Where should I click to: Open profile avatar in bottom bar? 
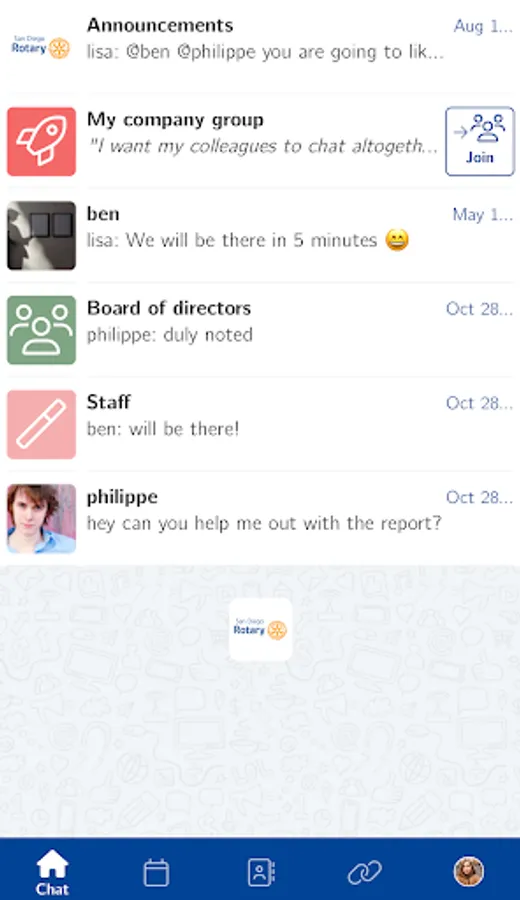pyautogui.click(x=469, y=872)
